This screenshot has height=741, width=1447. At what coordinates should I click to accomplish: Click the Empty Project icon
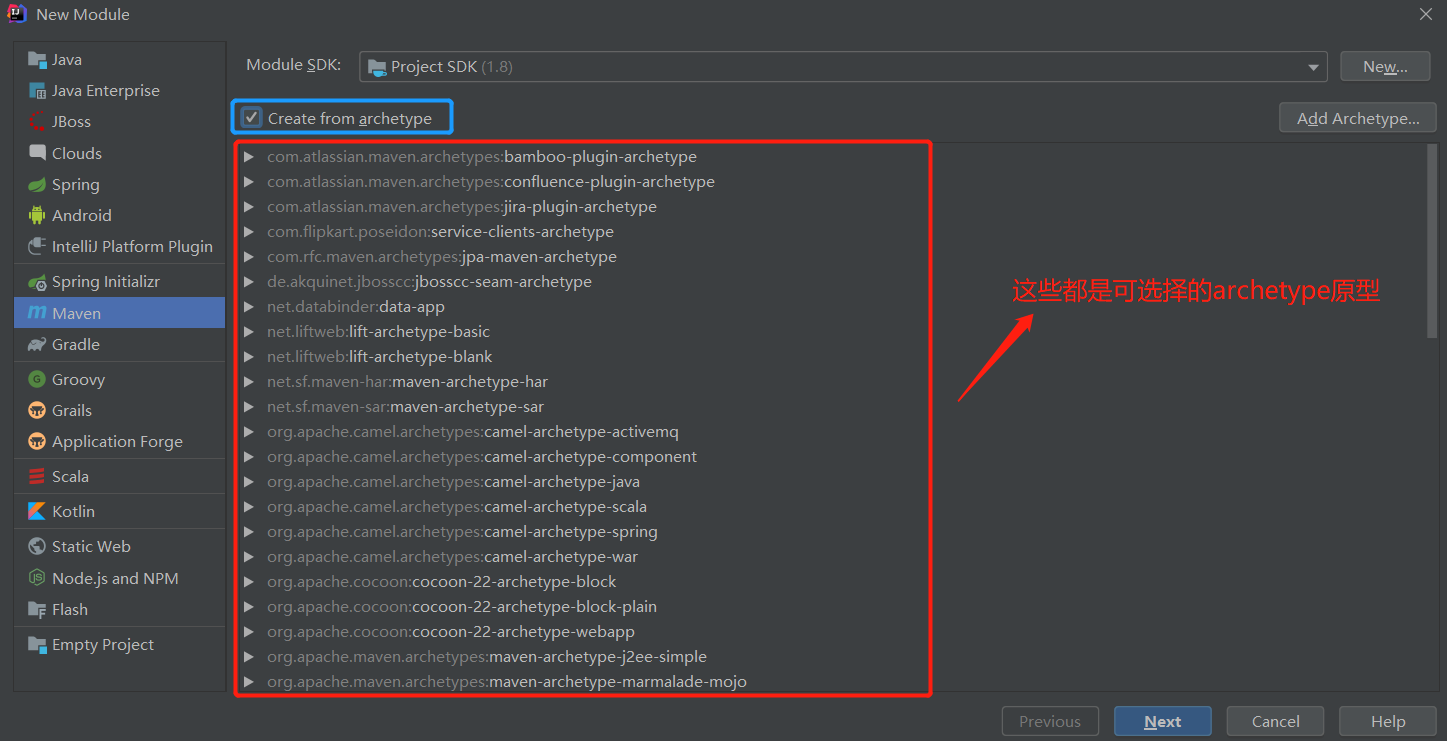(x=37, y=645)
